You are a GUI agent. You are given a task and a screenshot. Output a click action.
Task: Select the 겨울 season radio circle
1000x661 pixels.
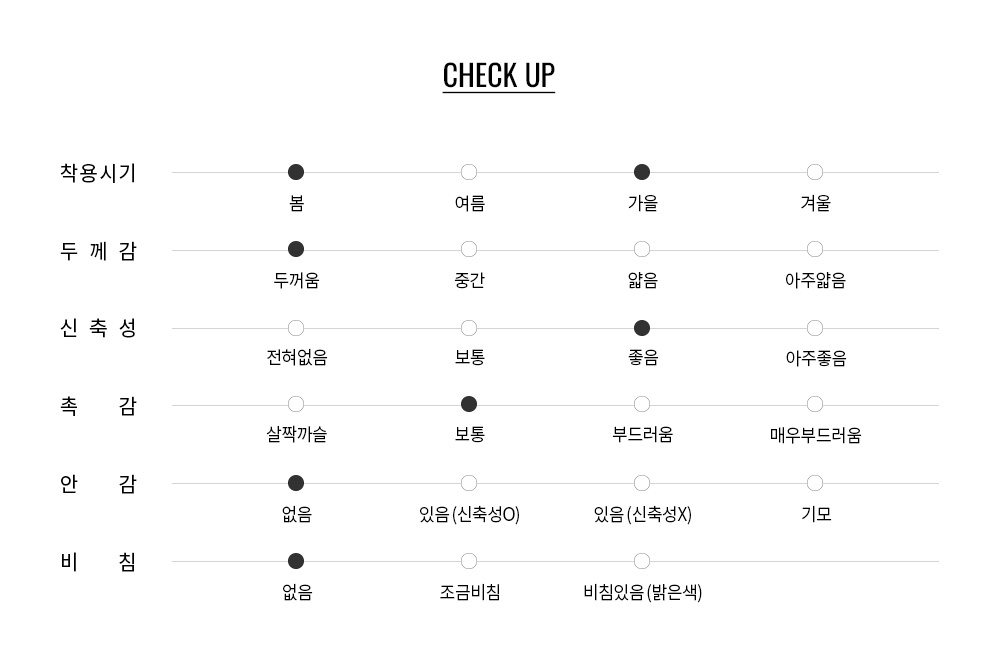tap(814, 172)
